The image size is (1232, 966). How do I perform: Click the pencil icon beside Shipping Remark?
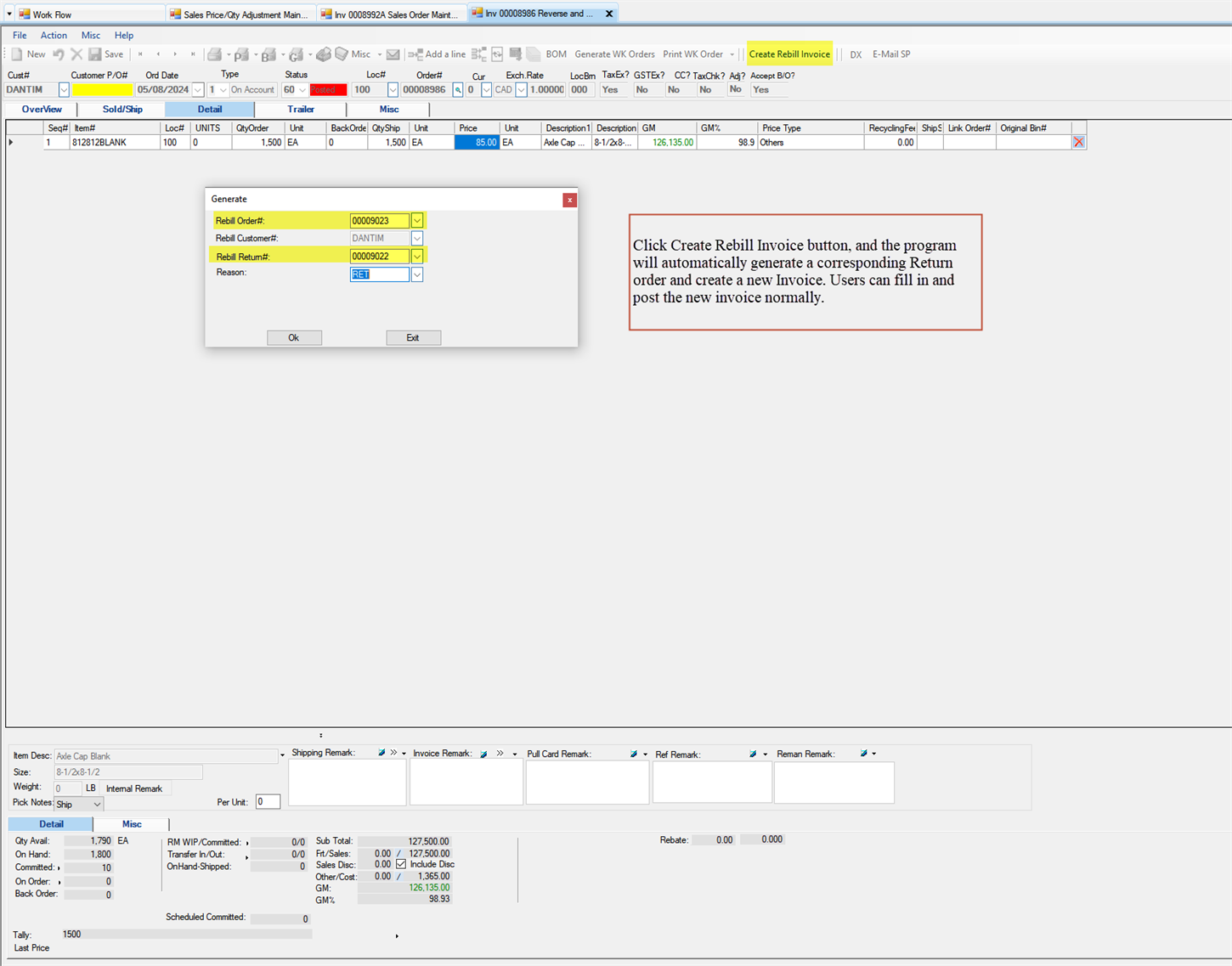click(x=381, y=753)
